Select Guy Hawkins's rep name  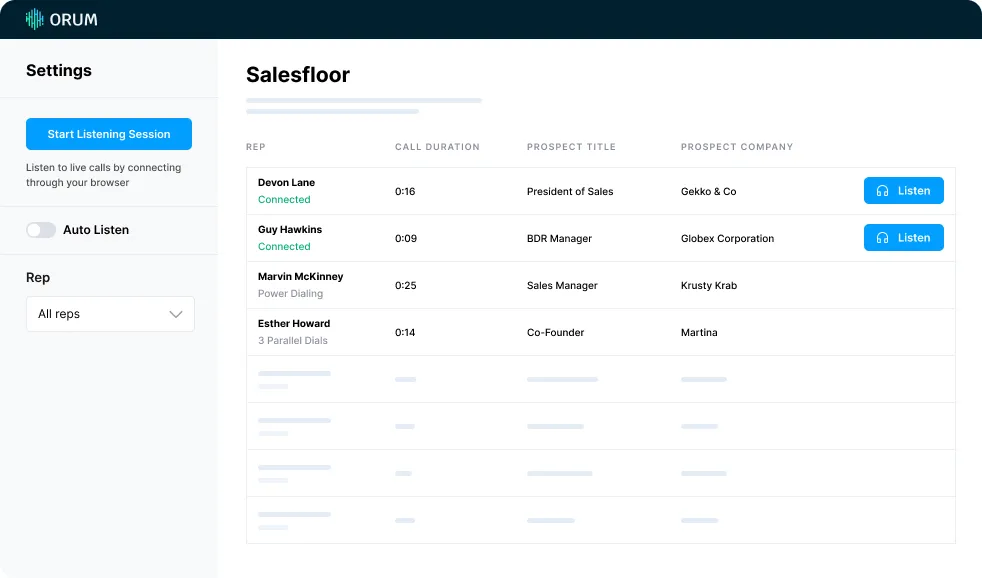point(290,230)
